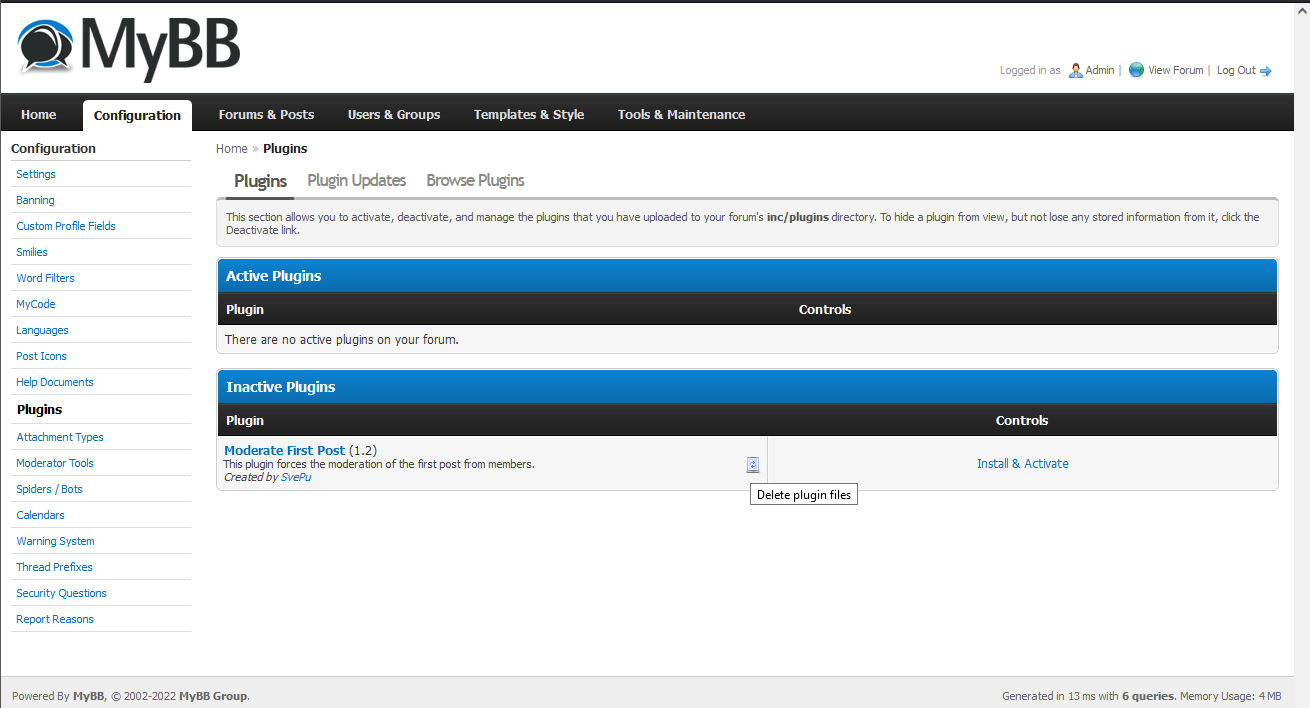Viewport: 1310px width, 708px height.
Task: Click the Admin user icon
Action: (1075, 70)
